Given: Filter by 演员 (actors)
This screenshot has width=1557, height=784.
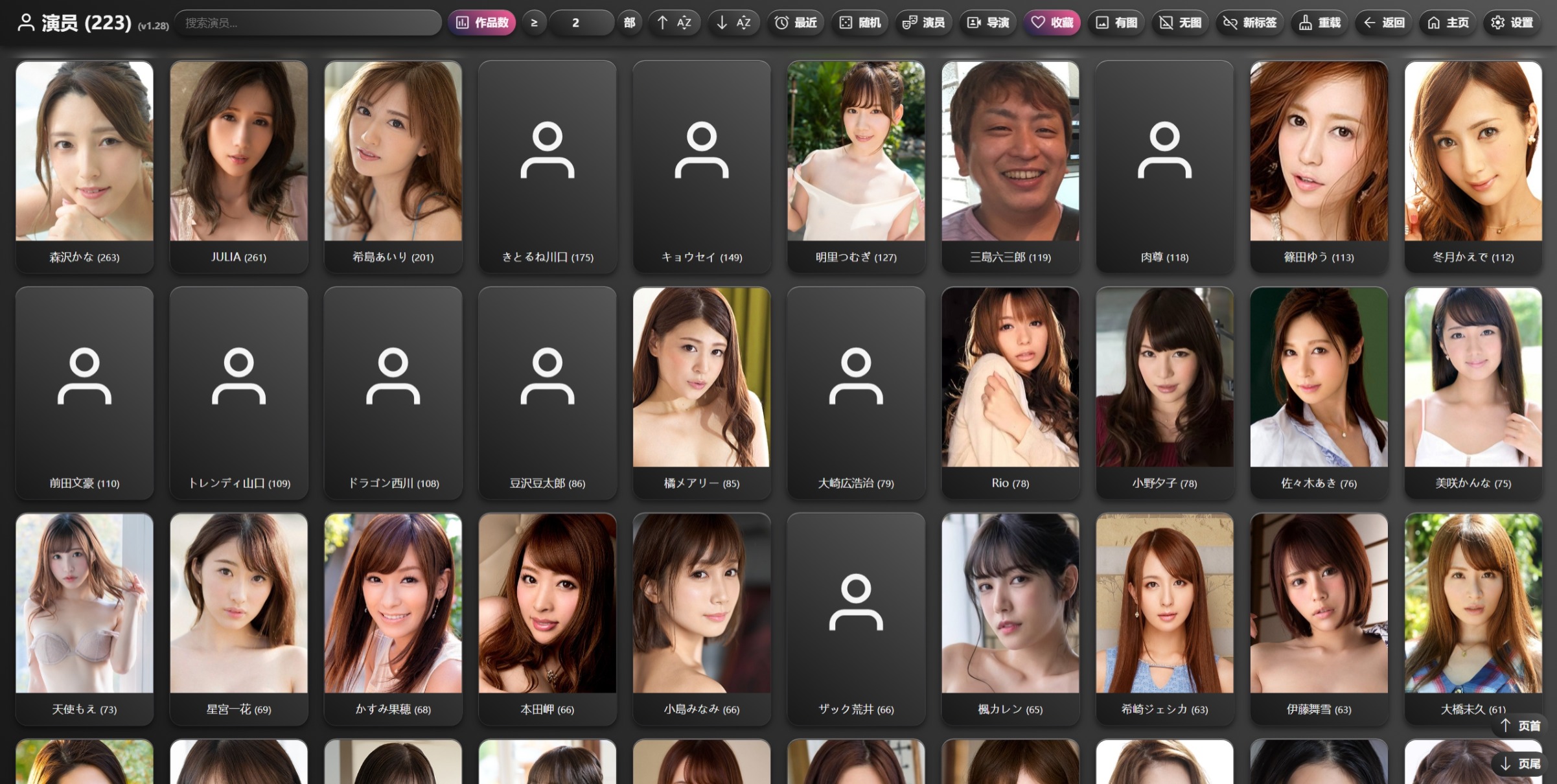Looking at the screenshot, I should (x=923, y=23).
